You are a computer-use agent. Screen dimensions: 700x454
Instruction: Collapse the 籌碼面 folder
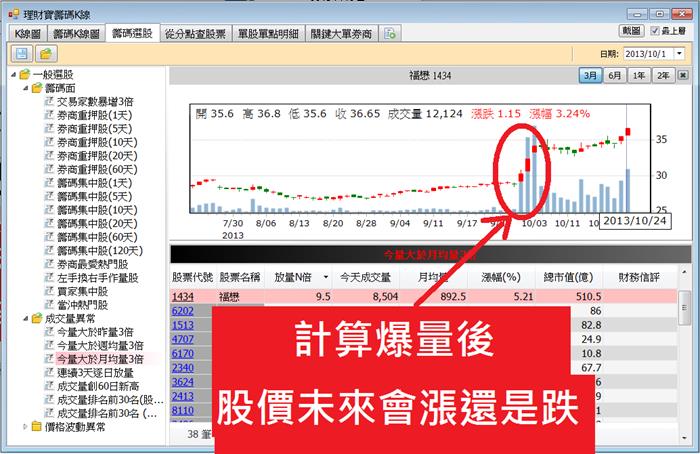coord(25,88)
